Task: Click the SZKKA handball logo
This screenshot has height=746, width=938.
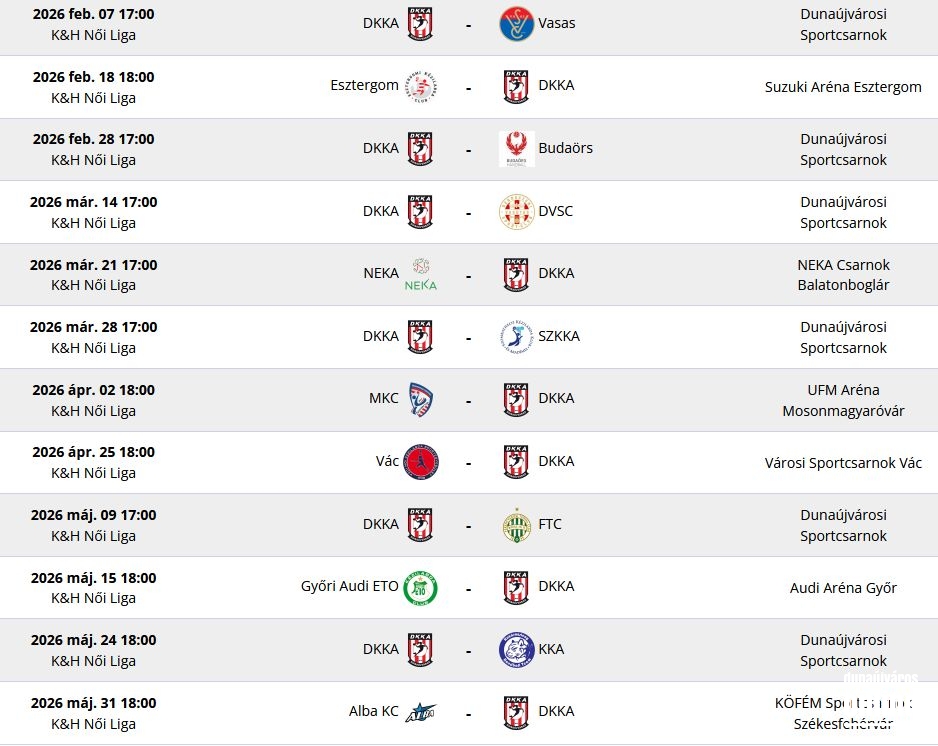Action: 516,337
